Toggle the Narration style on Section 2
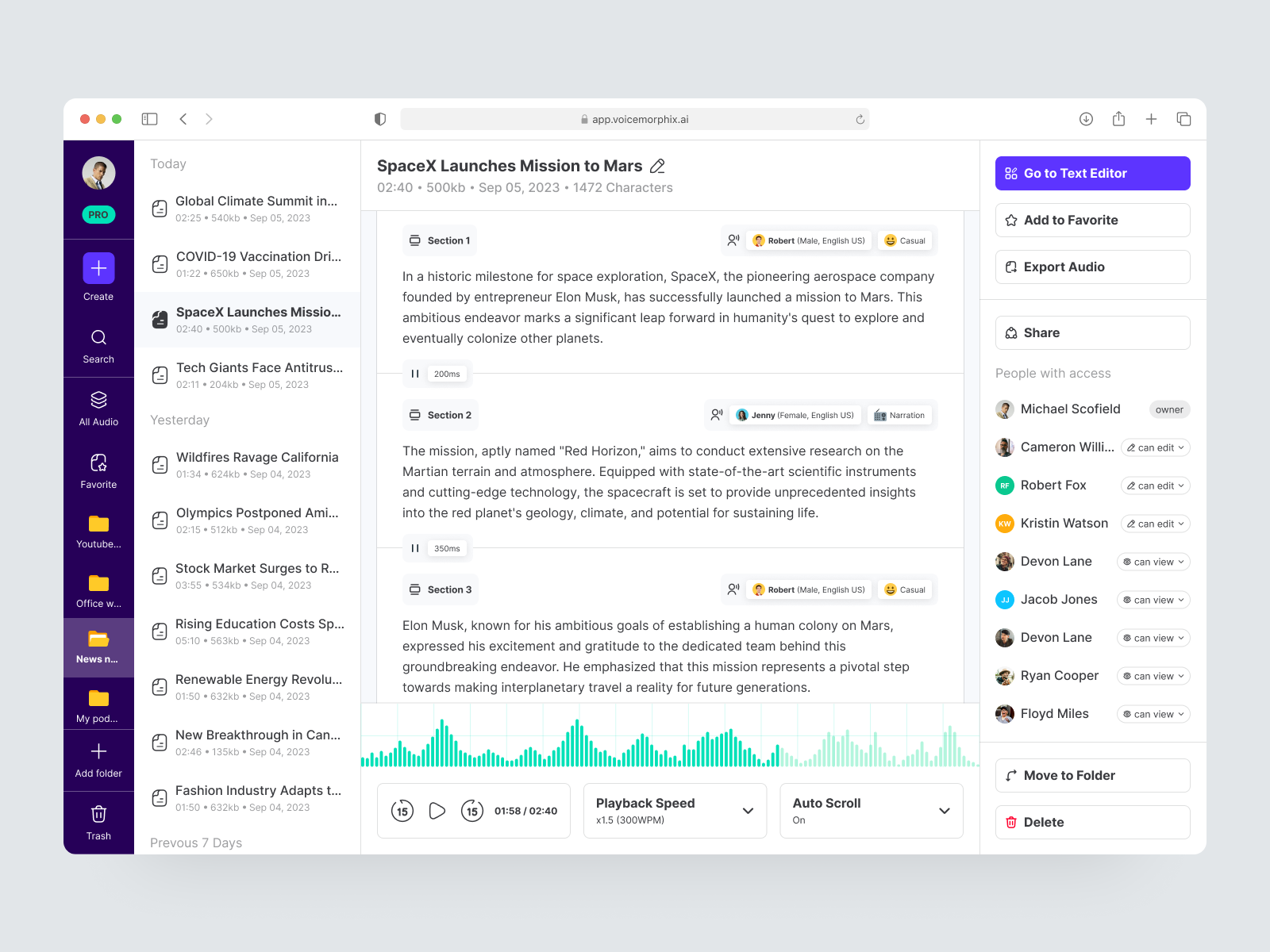The image size is (1270, 952). point(899,414)
